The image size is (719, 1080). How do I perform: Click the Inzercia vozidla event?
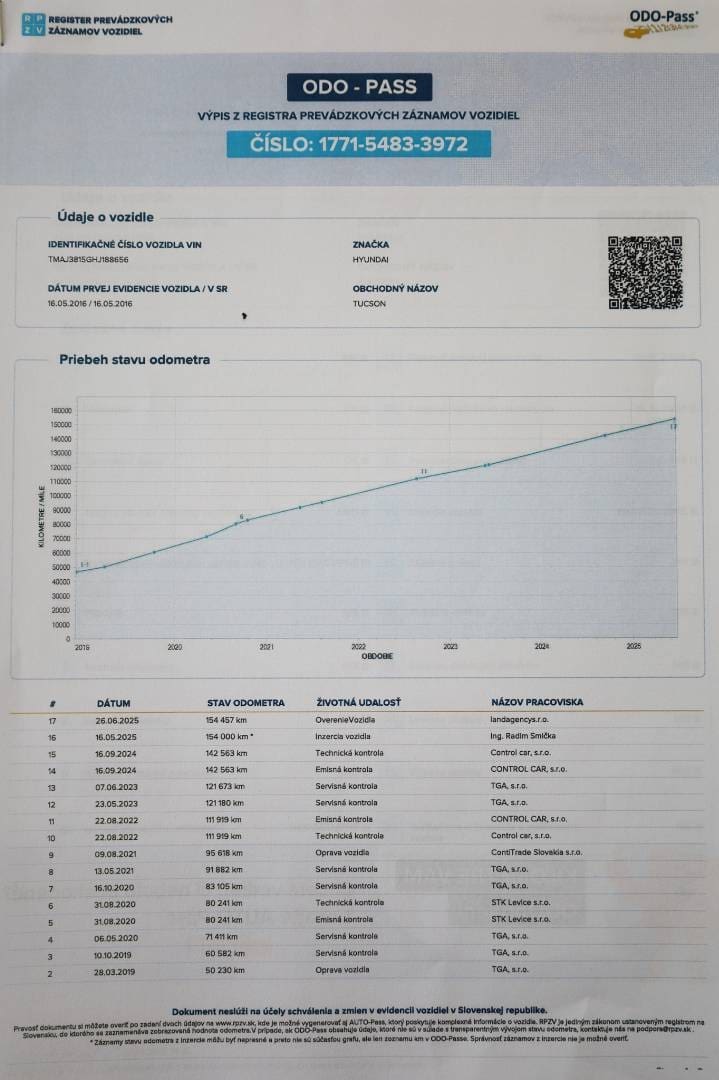pos(343,736)
